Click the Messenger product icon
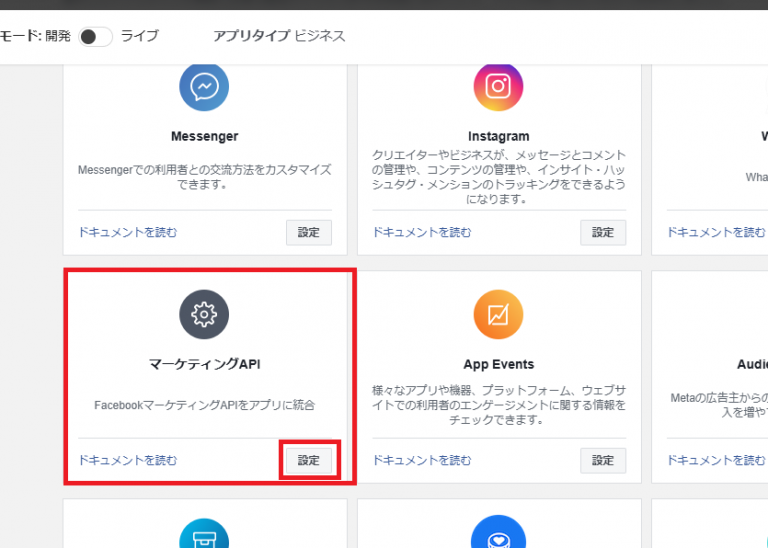 204,87
